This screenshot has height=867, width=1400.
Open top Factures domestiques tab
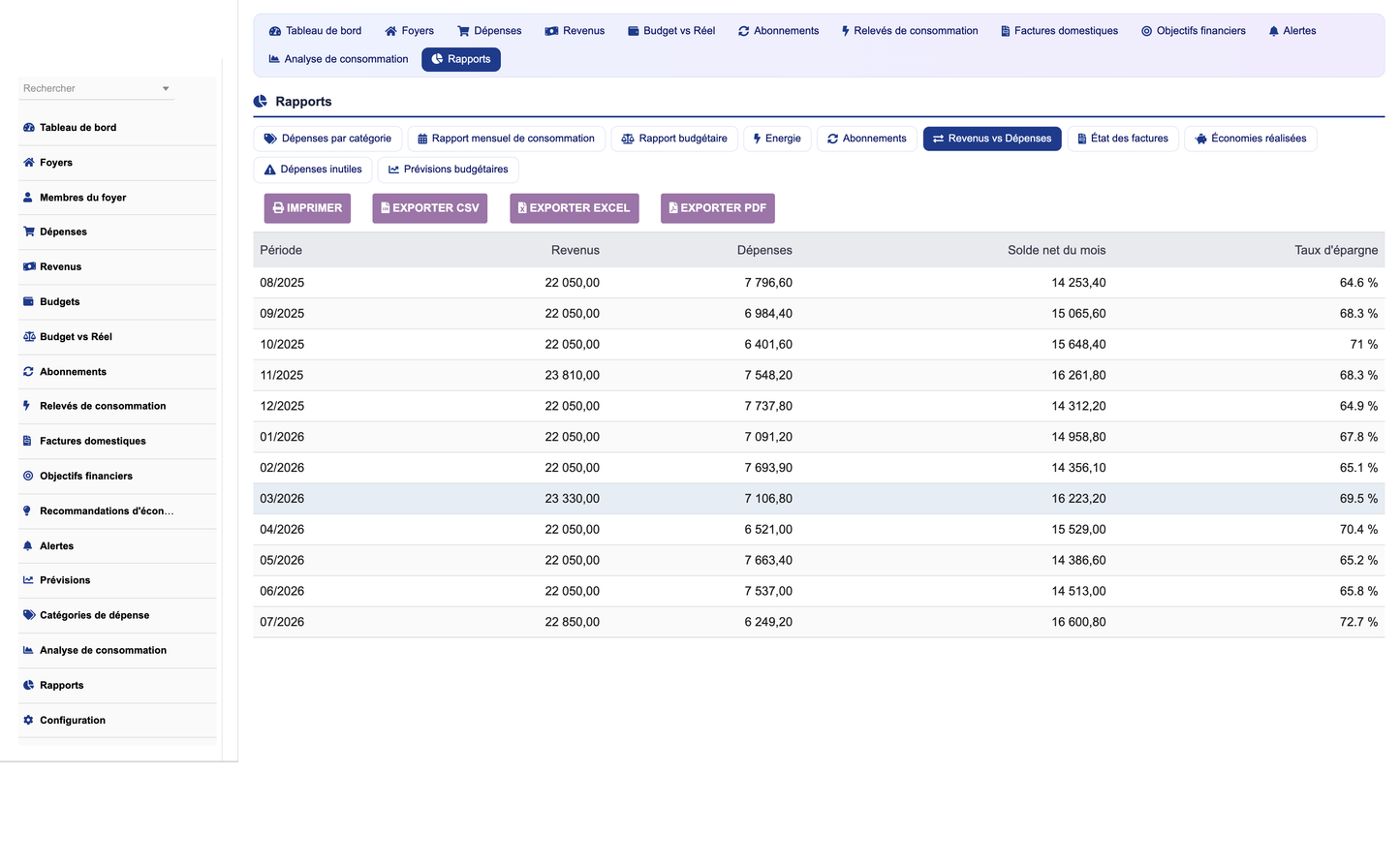[x=1059, y=31]
